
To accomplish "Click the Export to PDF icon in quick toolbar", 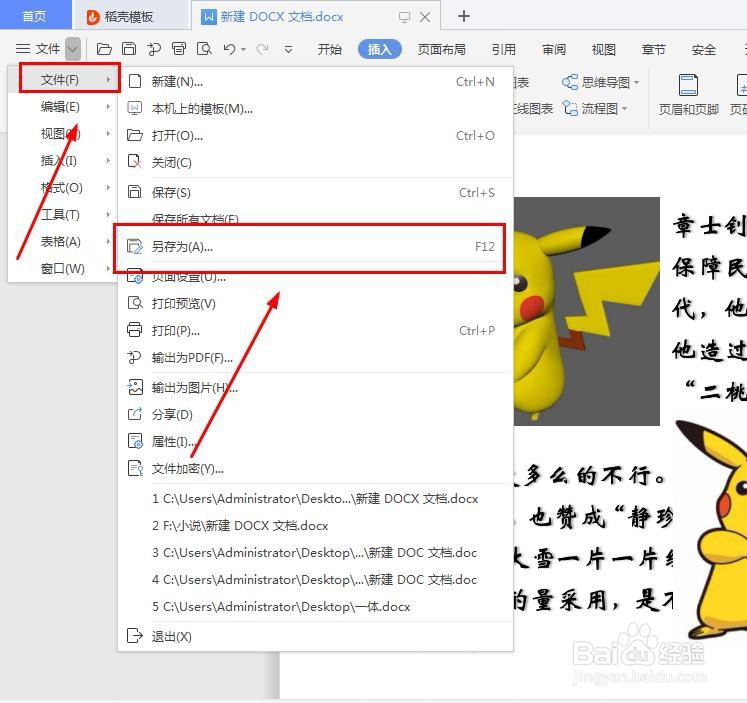I will (x=154, y=49).
